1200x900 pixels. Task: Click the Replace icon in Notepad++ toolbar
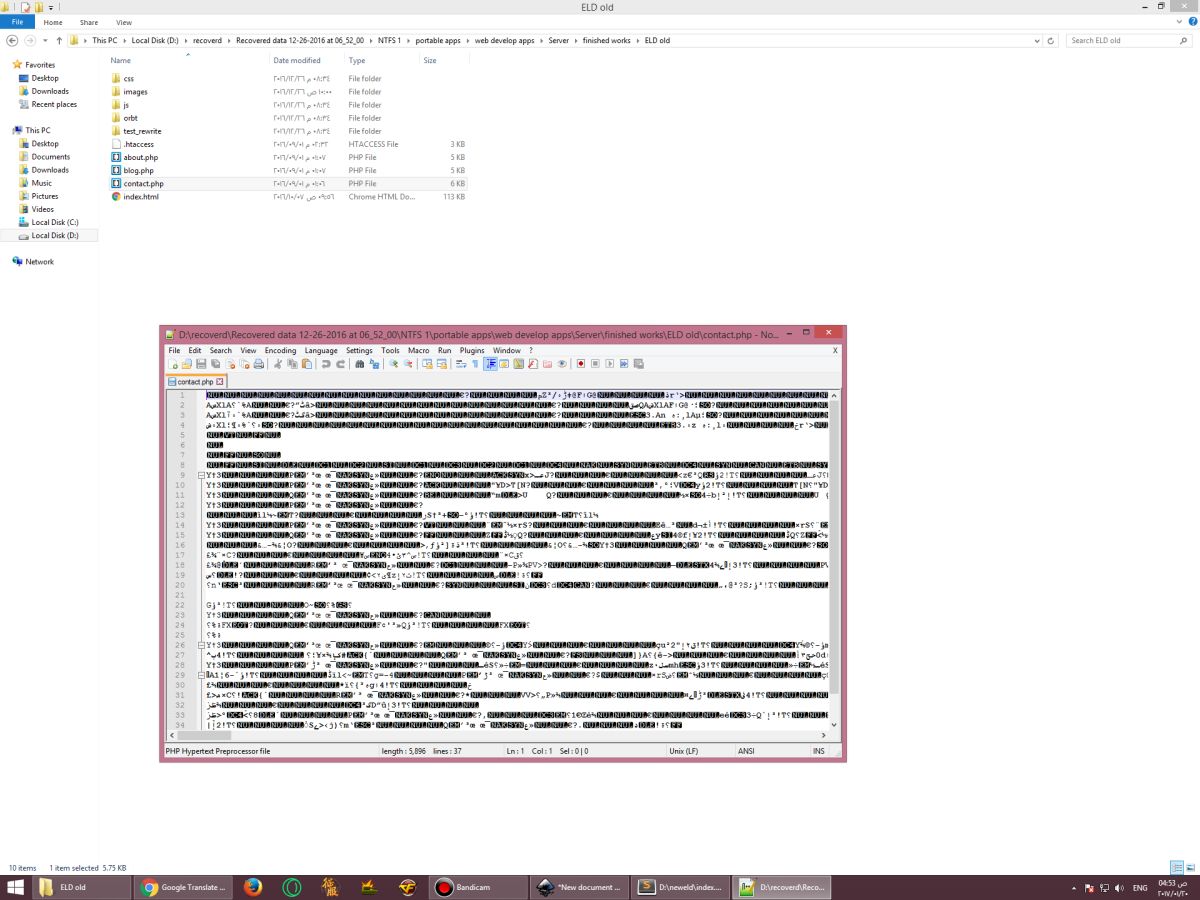[374, 364]
